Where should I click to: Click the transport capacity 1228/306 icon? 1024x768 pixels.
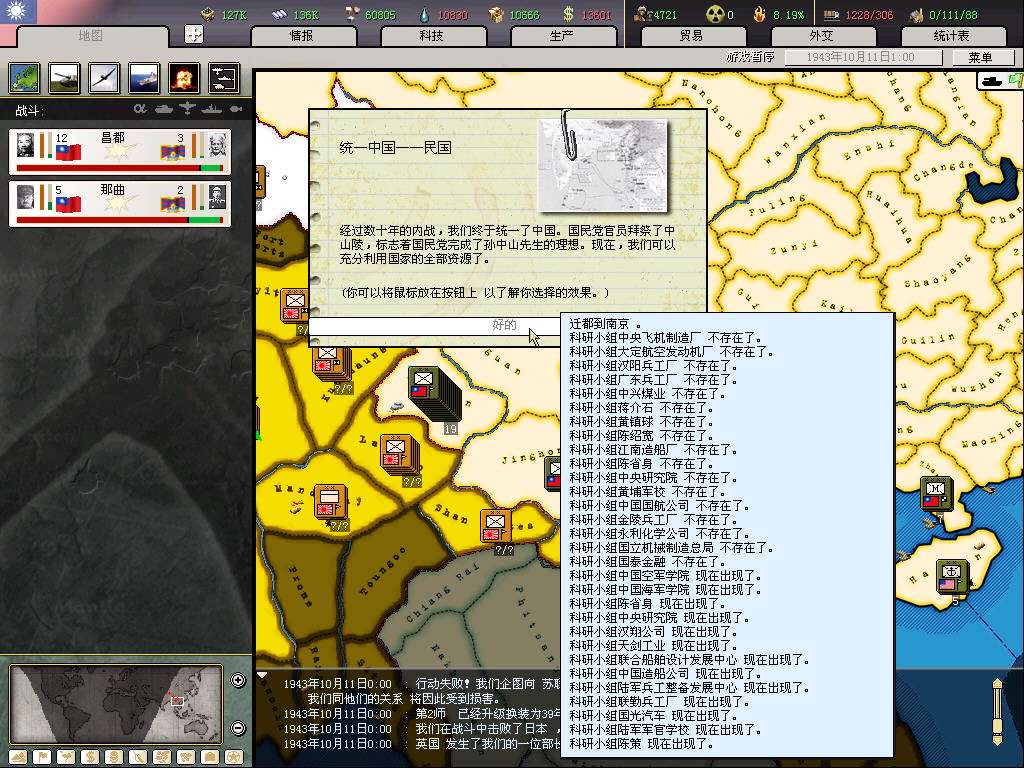[831, 14]
